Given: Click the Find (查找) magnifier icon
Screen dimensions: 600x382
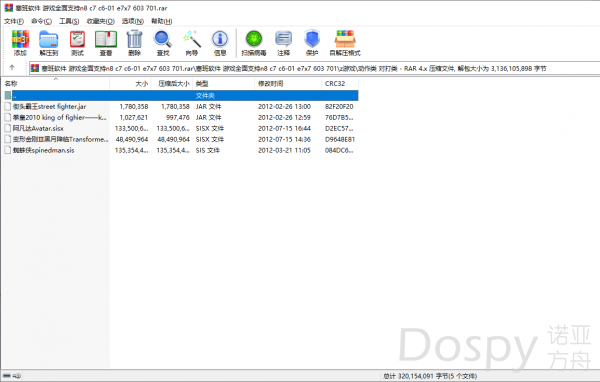Looking at the screenshot, I should [x=163, y=43].
